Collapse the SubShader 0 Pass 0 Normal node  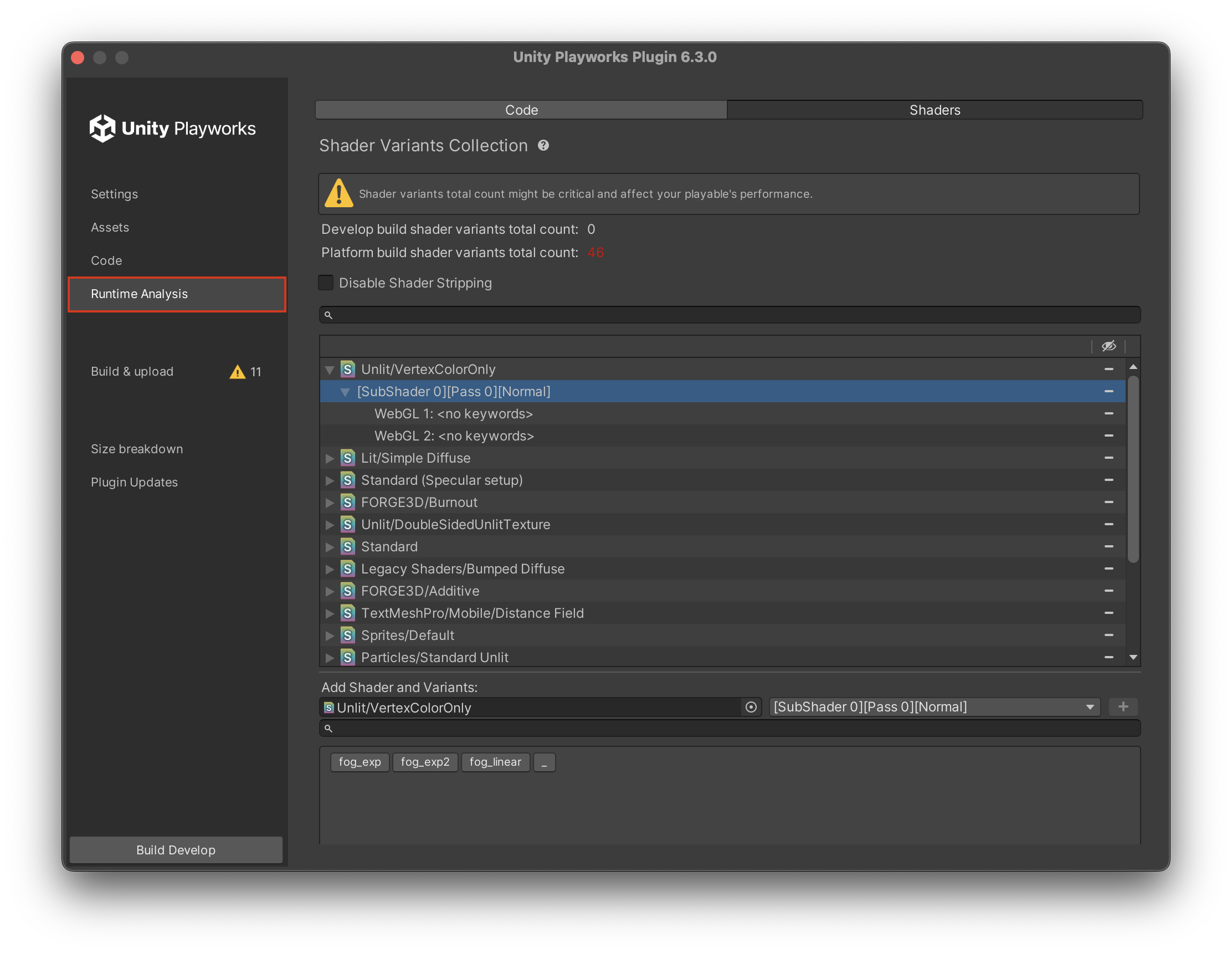(345, 392)
